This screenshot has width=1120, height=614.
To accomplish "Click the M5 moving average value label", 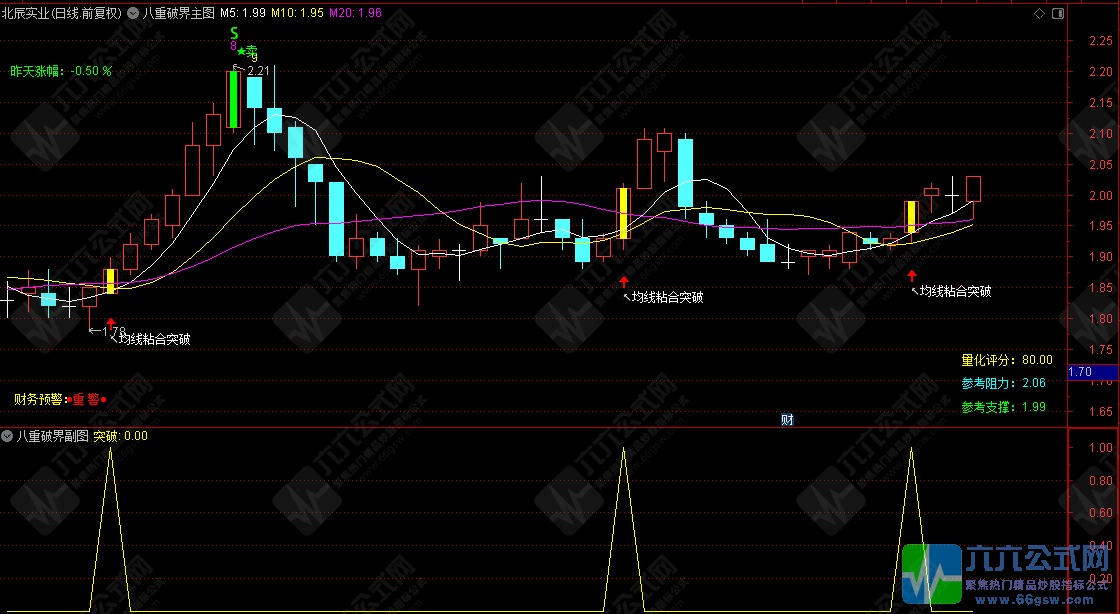I will pyautogui.click(x=244, y=14).
